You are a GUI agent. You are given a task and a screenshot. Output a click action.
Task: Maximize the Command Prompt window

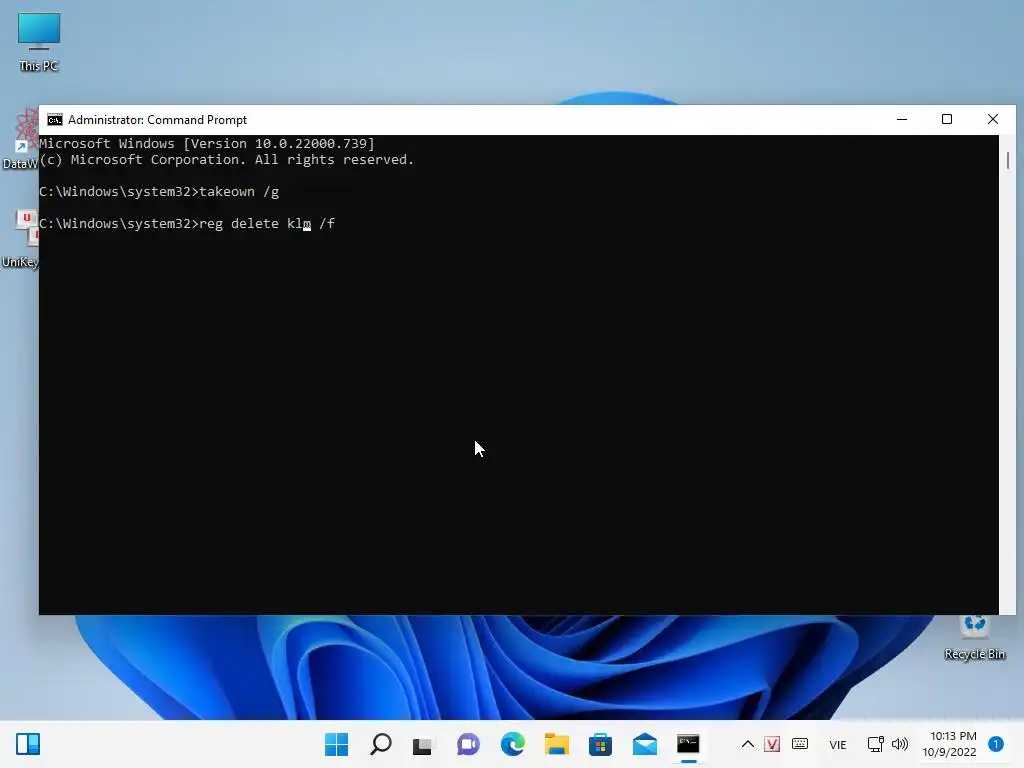[947, 120]
